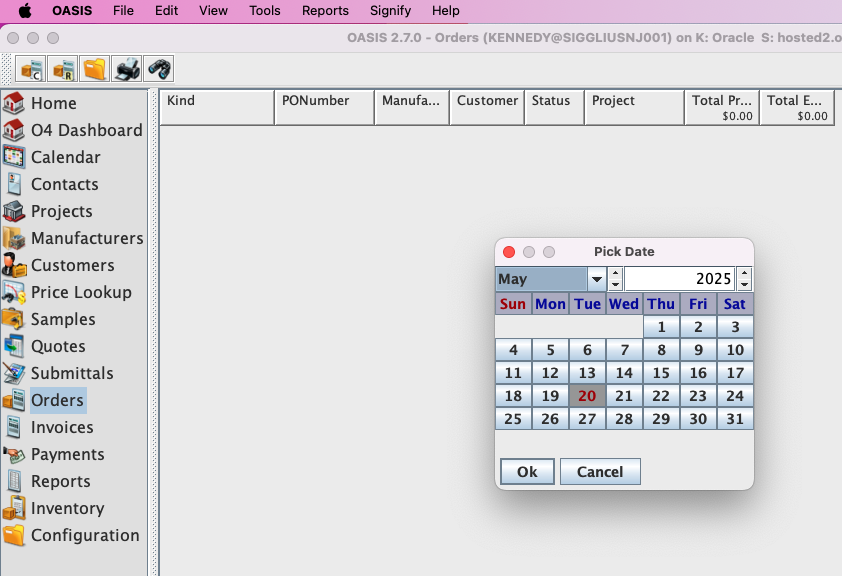Confirm date with the Ok button
842x576 pixels.
(x=527, y=472)
